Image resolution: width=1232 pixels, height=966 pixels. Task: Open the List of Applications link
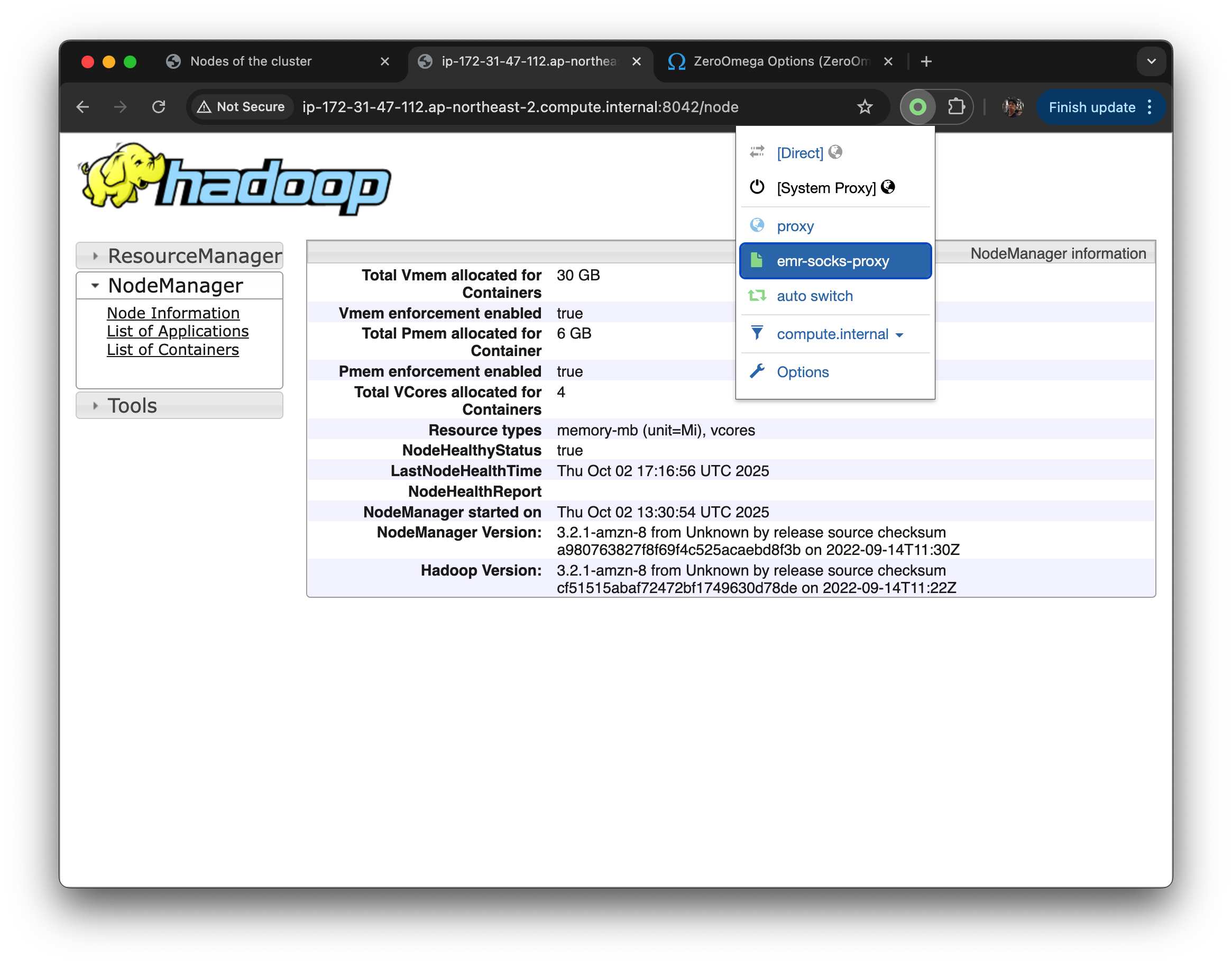[x=178, y=331]
